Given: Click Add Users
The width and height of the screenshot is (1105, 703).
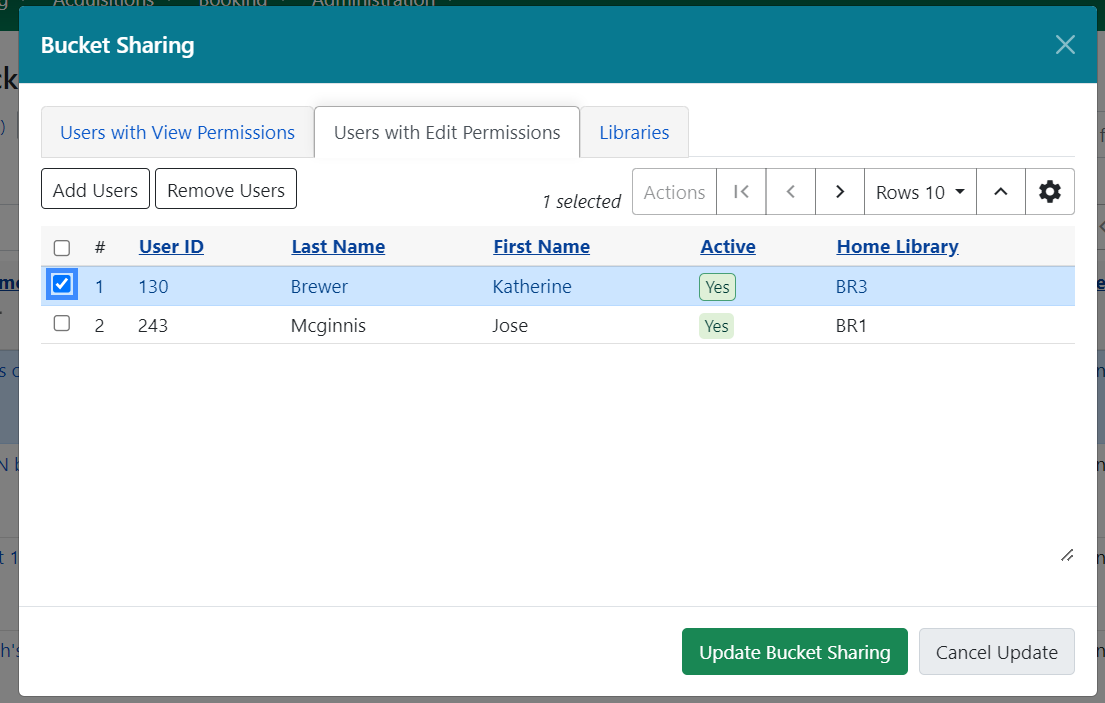Looking at the screenshot, I should pyautogui.click(x=95, y=188).
